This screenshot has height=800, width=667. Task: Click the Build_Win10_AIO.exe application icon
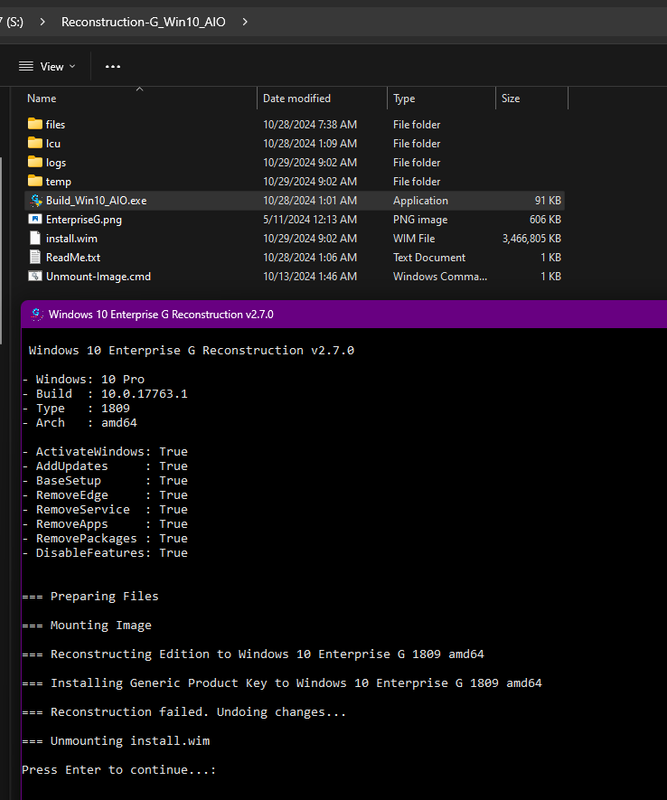(36, 201)
